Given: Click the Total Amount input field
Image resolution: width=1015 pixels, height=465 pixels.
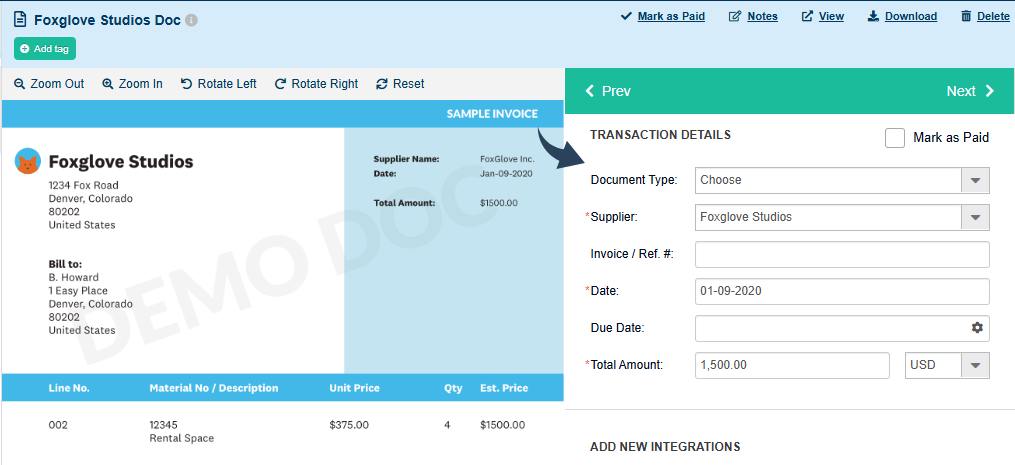Looking at the screenshot, I should [x=792, y=365].
